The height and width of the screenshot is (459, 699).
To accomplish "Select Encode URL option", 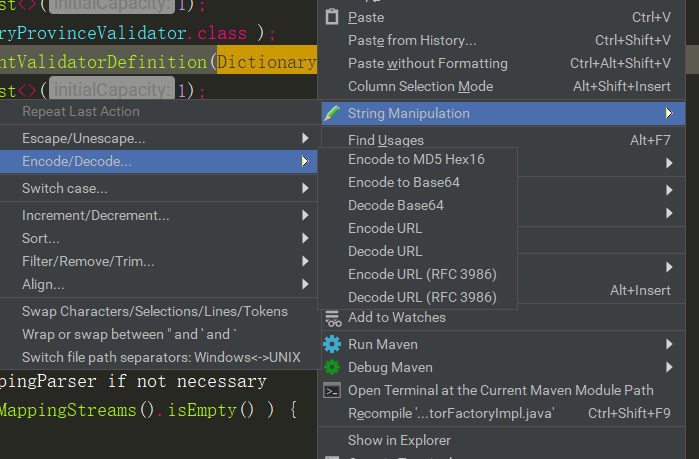I will (417, 228).
